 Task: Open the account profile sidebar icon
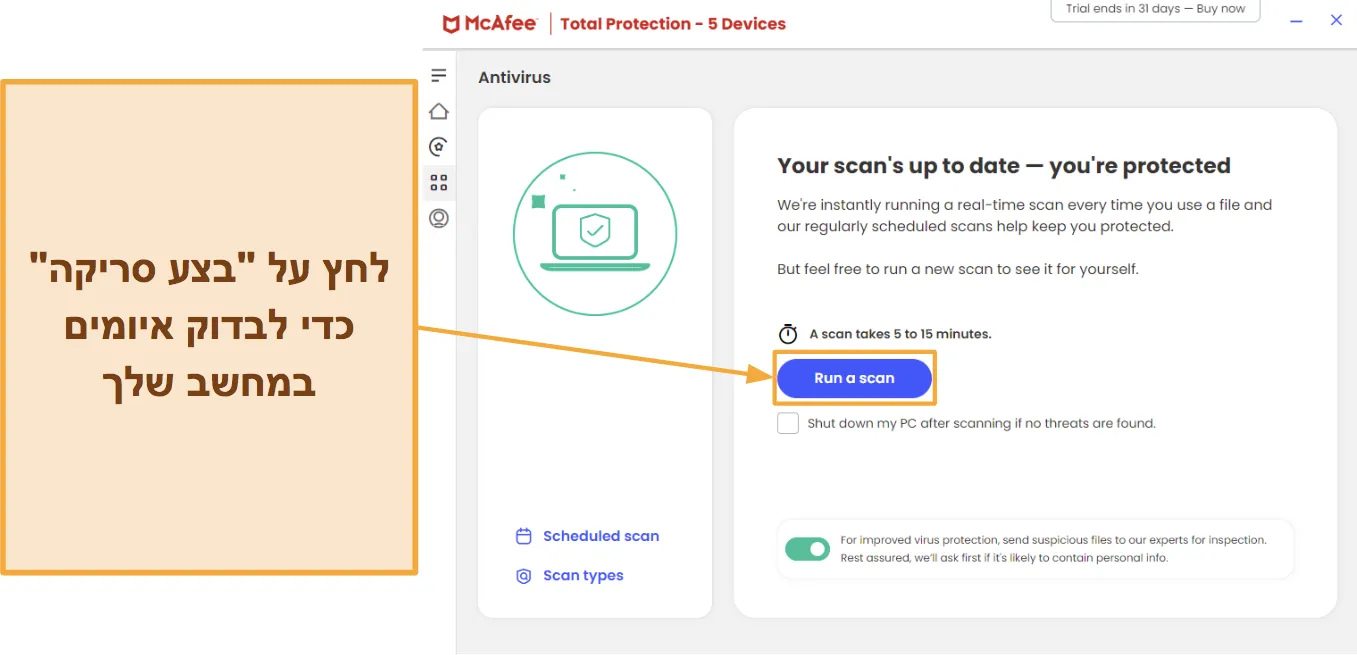(x=438, y=218)
